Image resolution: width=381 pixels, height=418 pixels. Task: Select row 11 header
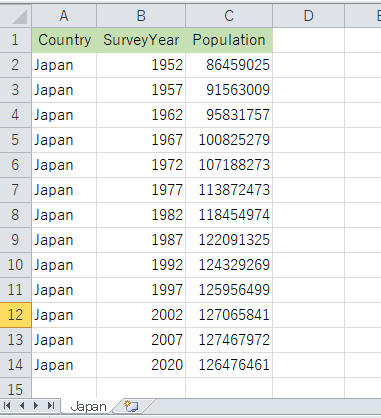point(16,290)
